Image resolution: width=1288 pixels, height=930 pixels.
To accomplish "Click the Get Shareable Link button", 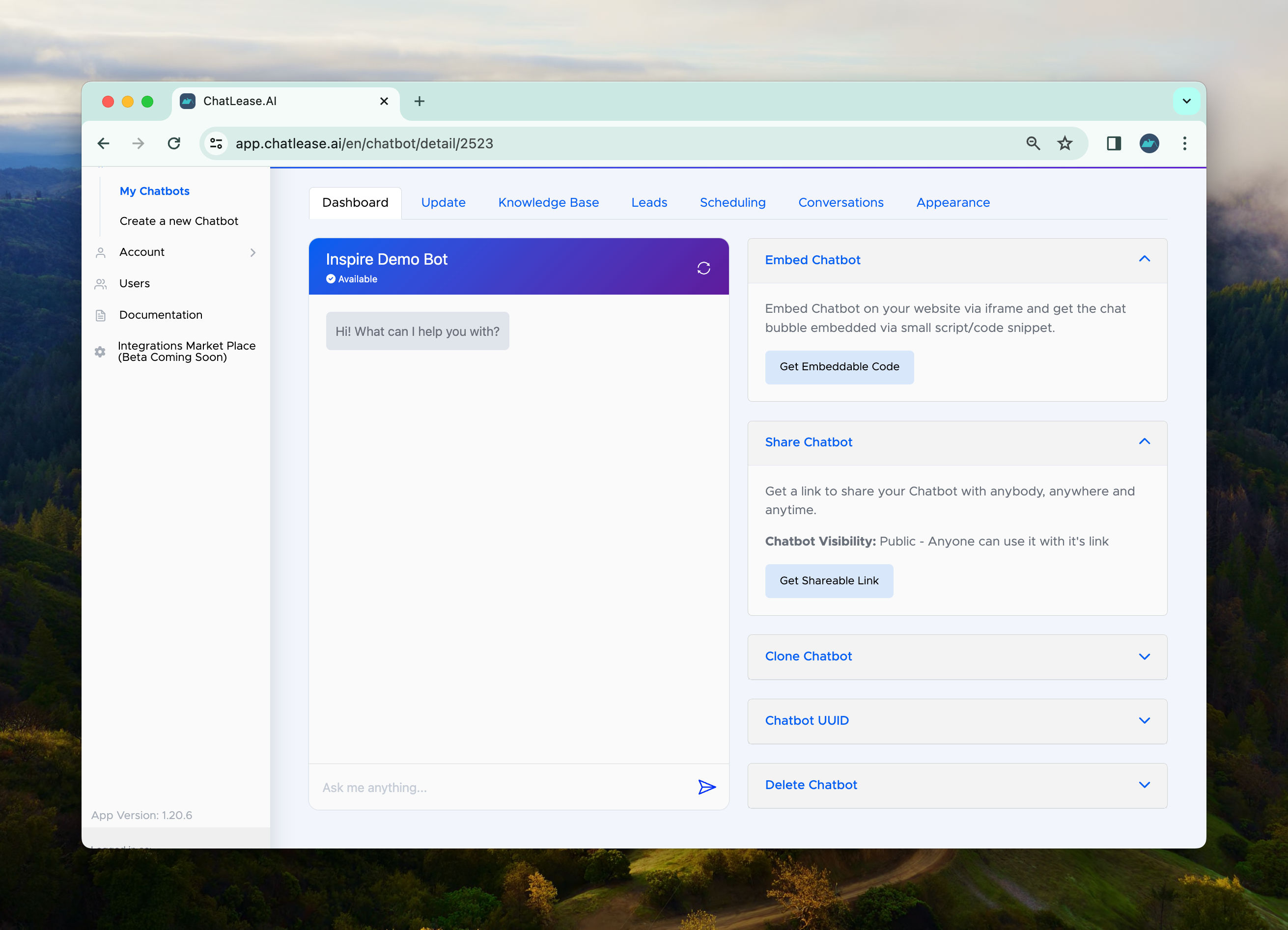I will click(829, 581).
